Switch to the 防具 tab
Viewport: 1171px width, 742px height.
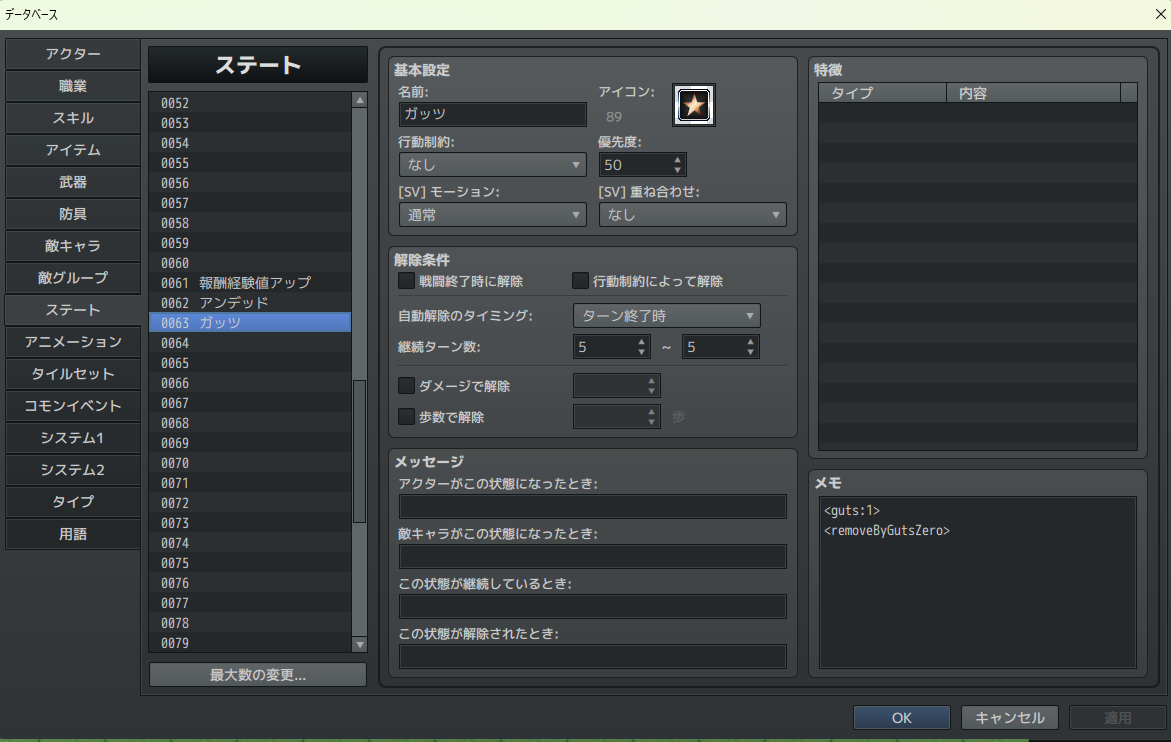72,214
